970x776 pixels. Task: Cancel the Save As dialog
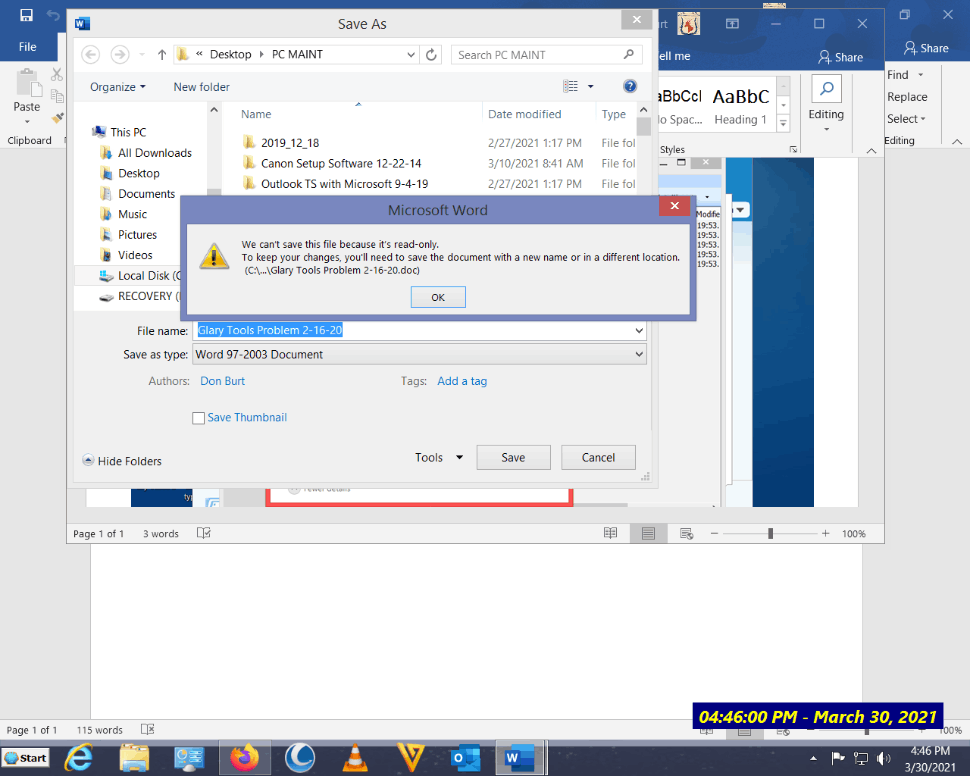tap(598, 457)
